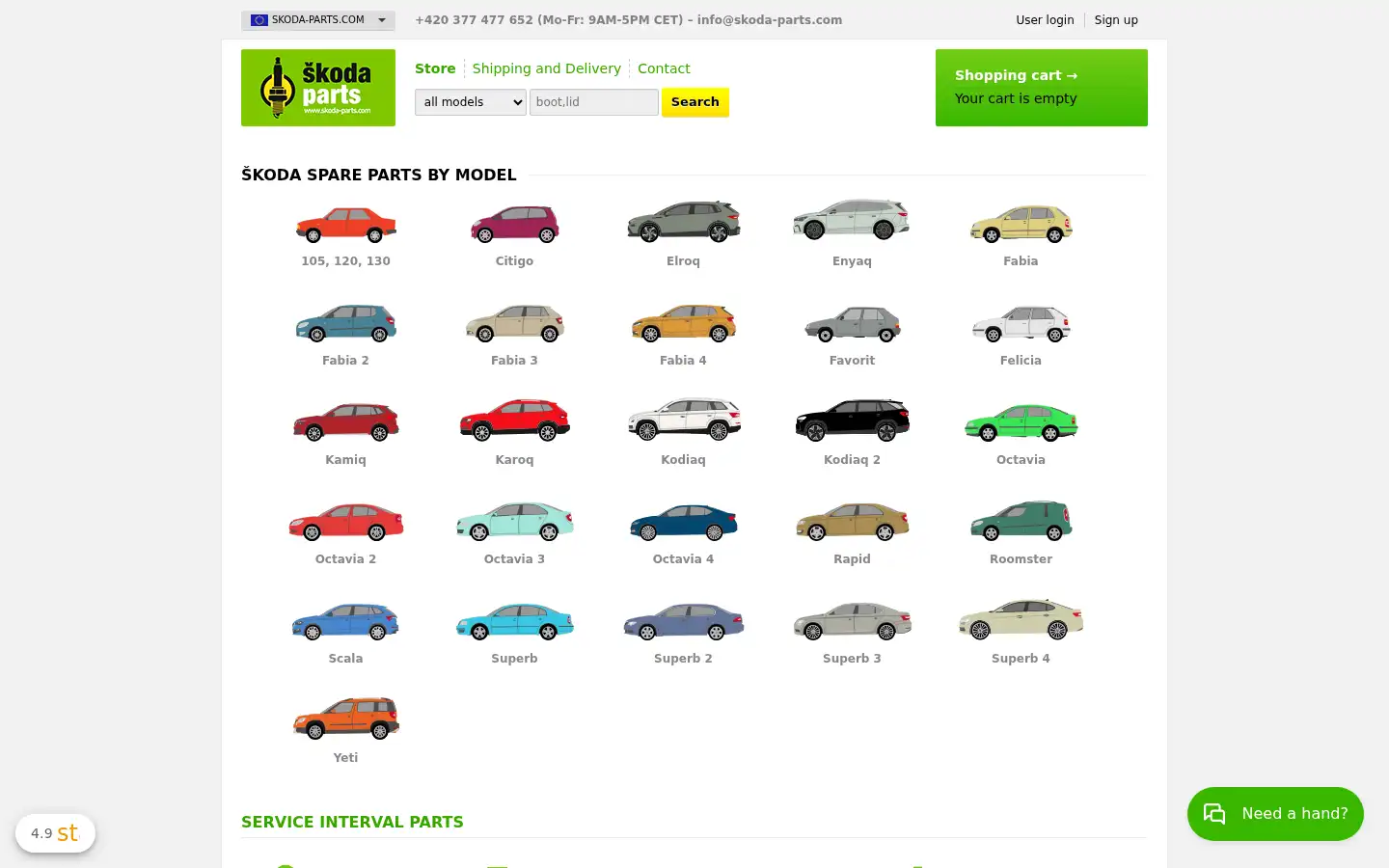
Task: Click the Fabia 4 text label
Action: [683, 361]
